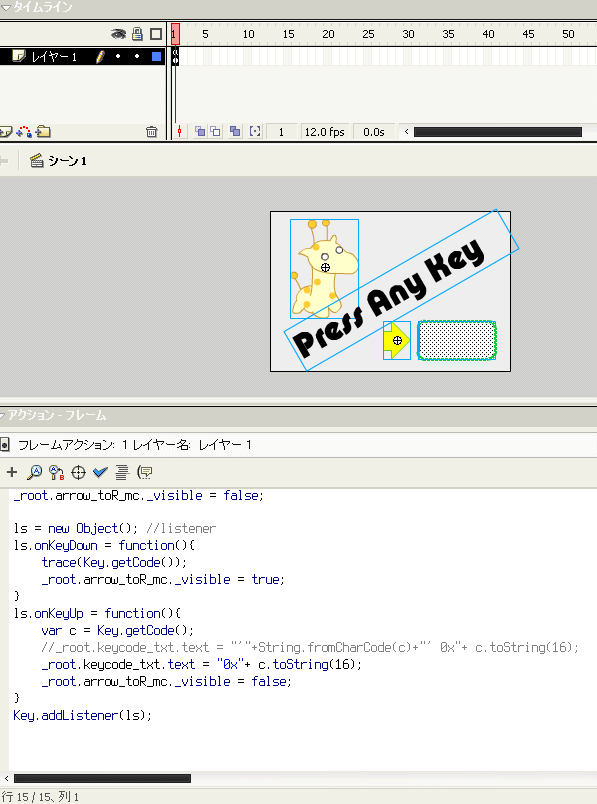This screenshot has height=804, width=597.
Task: Click the show all layers as outlines square
Action: click(x=156, y=34)
